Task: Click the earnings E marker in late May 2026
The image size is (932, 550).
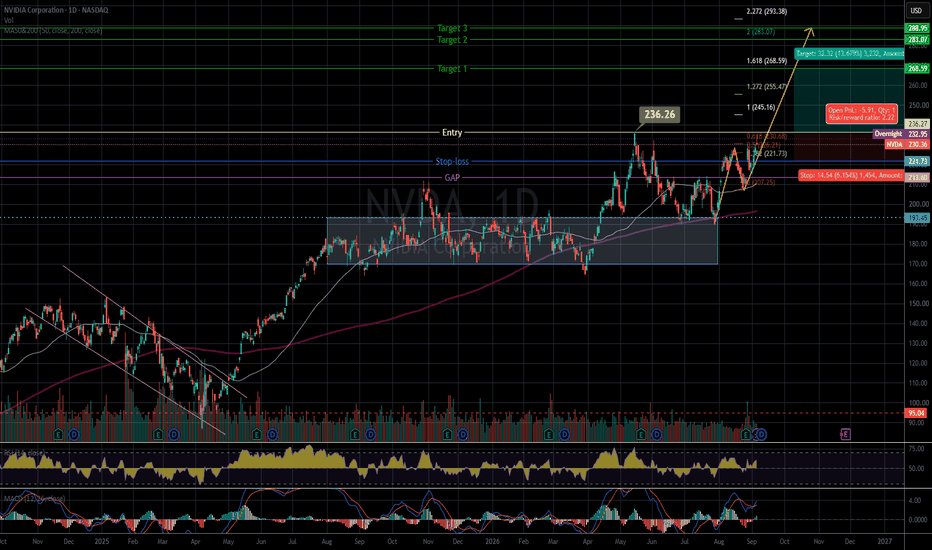Action: pyautogui.click(x=641, y=435)
